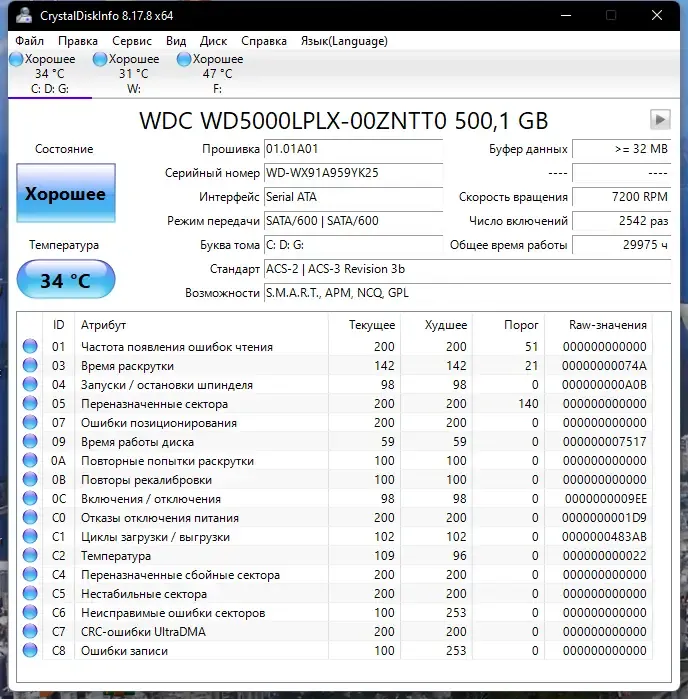Select the Переназначенные сектора attribute text
The image size is (688, 699).
[x=154, y=404]
